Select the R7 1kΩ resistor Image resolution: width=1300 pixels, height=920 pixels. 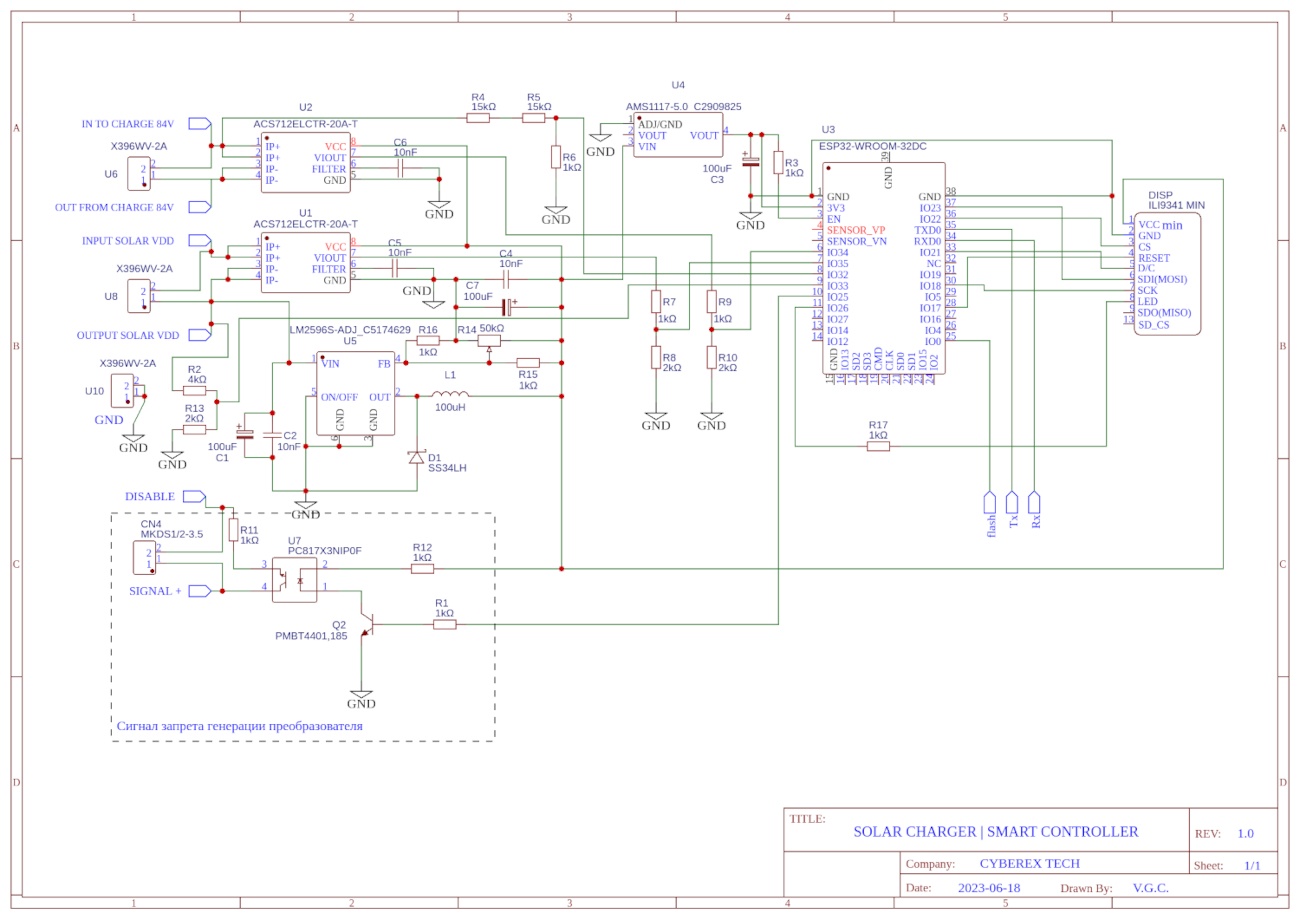point(656,301)
